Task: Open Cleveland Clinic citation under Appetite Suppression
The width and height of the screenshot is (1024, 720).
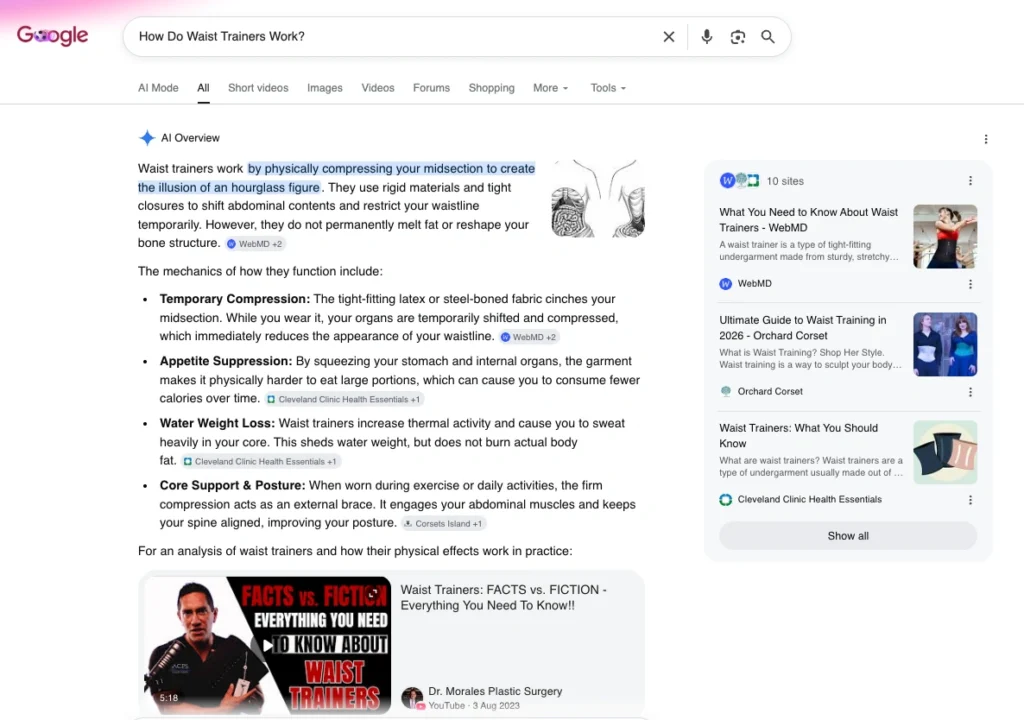Action: [344, 399]
